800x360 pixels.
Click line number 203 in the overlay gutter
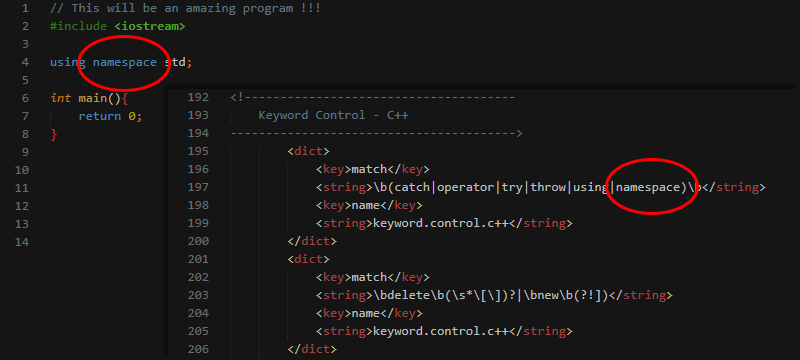(198, 295)
